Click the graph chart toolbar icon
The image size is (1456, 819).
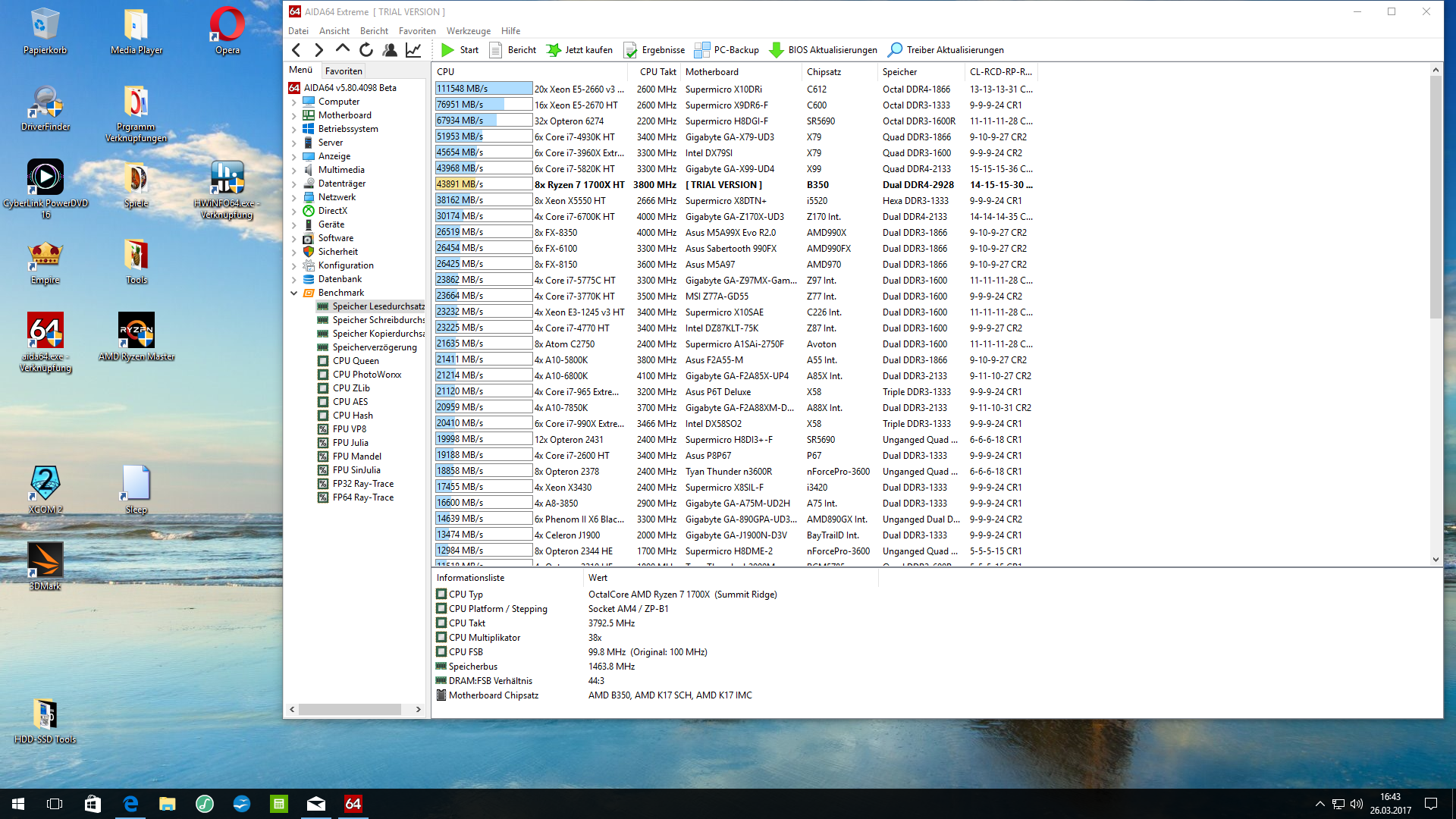click(x=413, y=50)
